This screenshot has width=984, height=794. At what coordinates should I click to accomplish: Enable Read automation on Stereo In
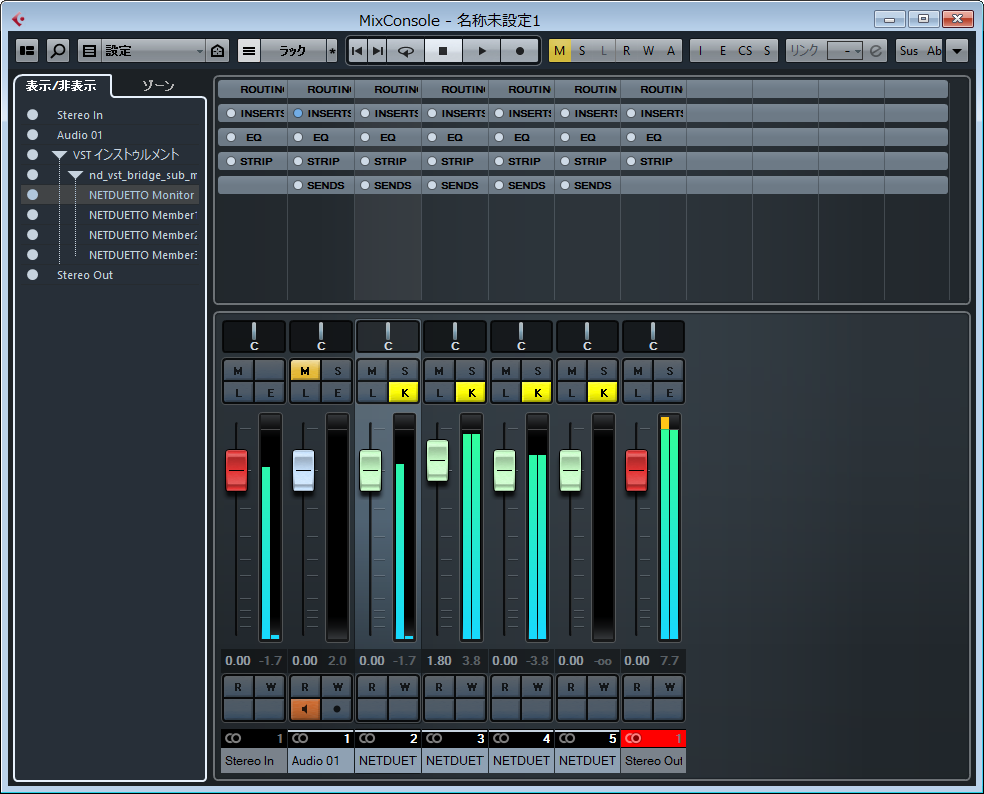click(x=238, y=687)
